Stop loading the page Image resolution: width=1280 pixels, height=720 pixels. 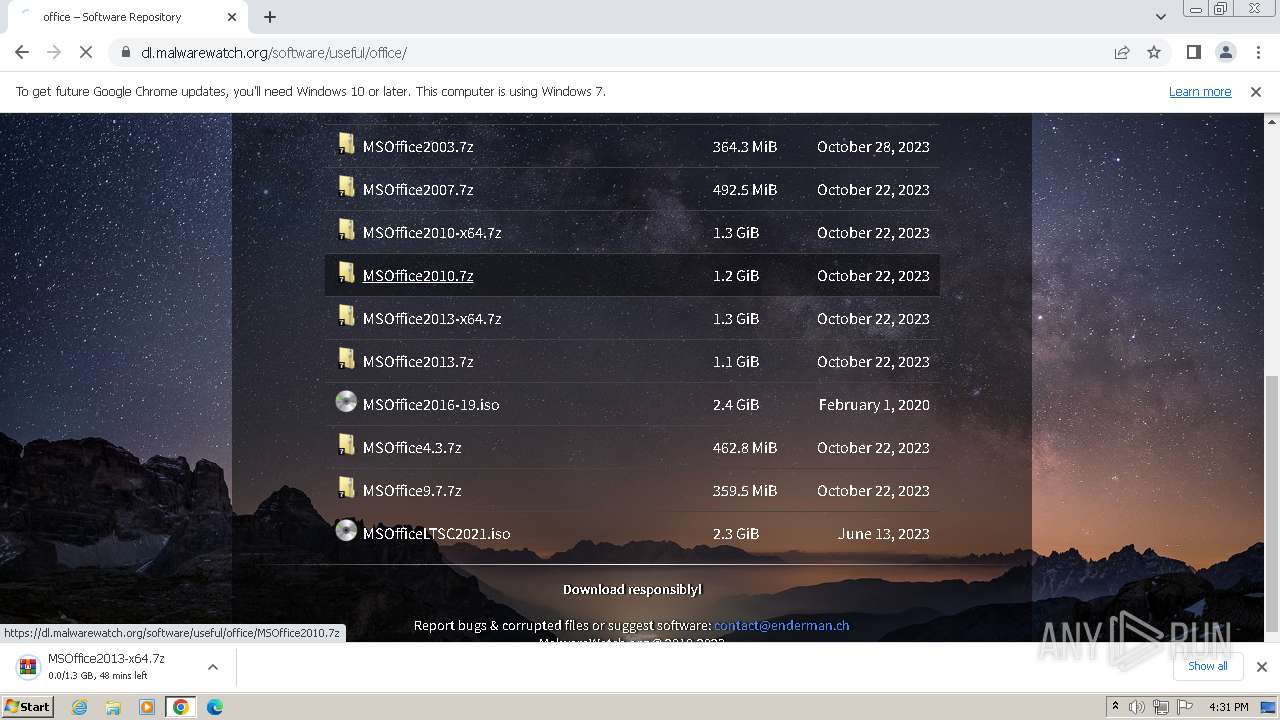click(x=86, y=52)
